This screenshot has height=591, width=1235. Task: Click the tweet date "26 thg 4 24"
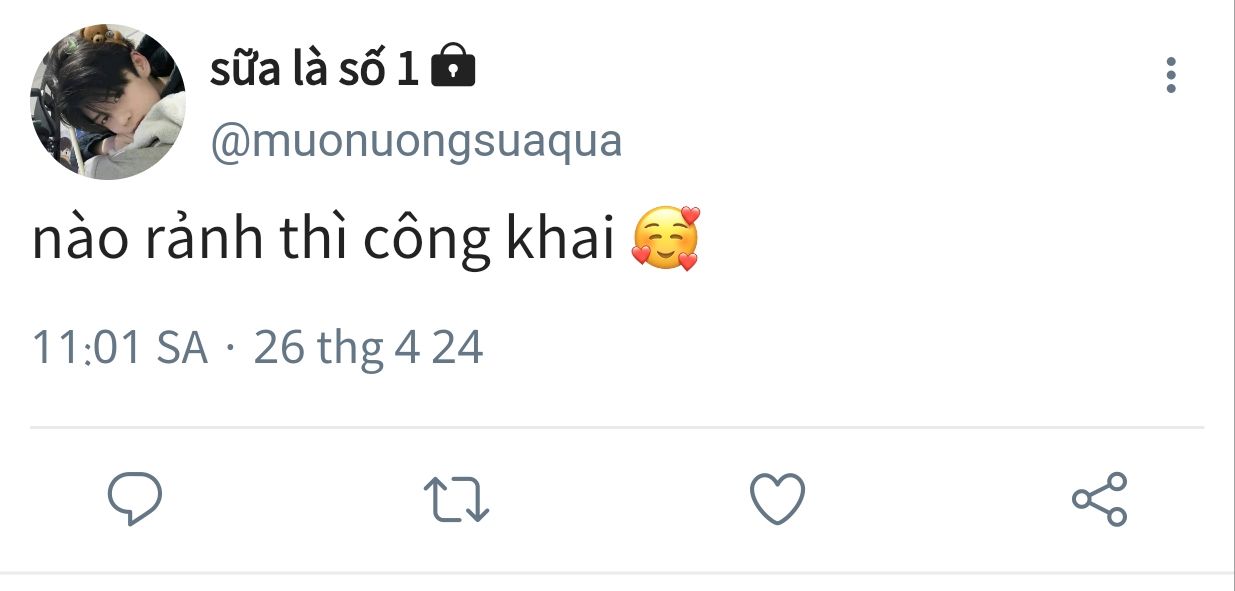point(368,348)
